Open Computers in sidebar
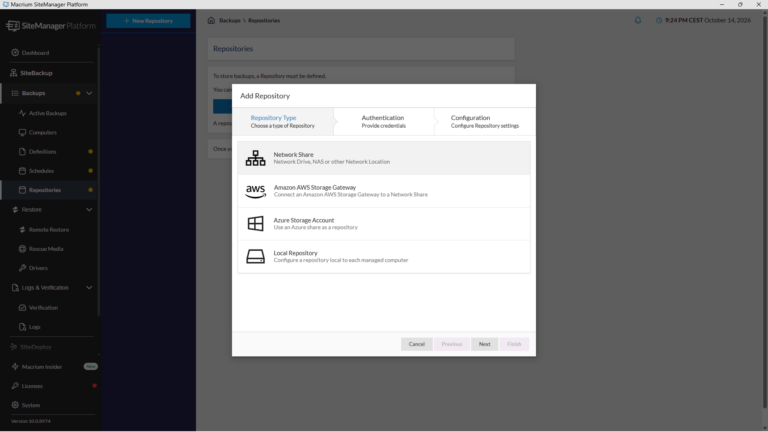Image resolution: width=768 pixels, height=432 pixels. click(x=43, y=132)
